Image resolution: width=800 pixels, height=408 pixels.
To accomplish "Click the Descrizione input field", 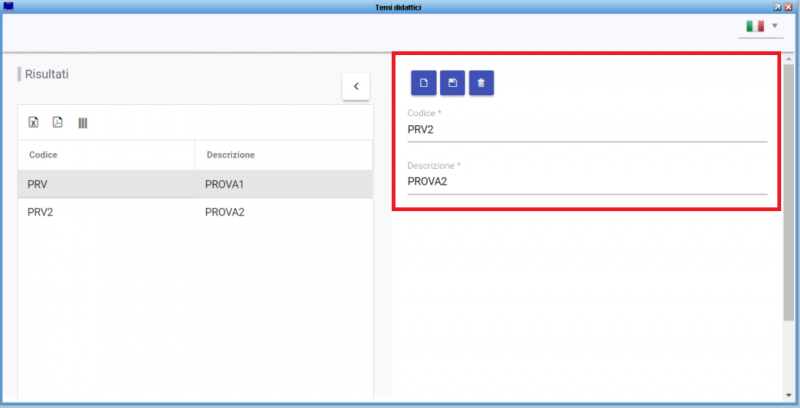I will 587,182.
